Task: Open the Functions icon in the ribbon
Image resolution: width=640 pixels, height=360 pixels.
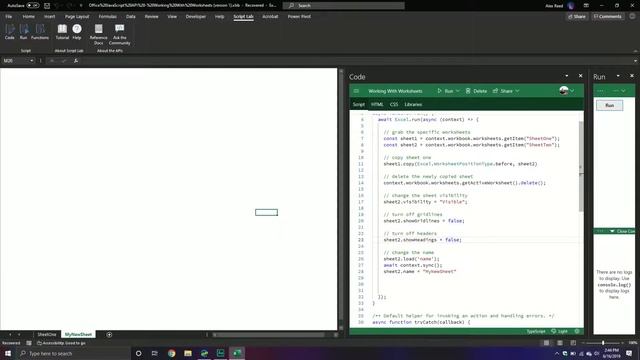Action: (x=40, y=32)
